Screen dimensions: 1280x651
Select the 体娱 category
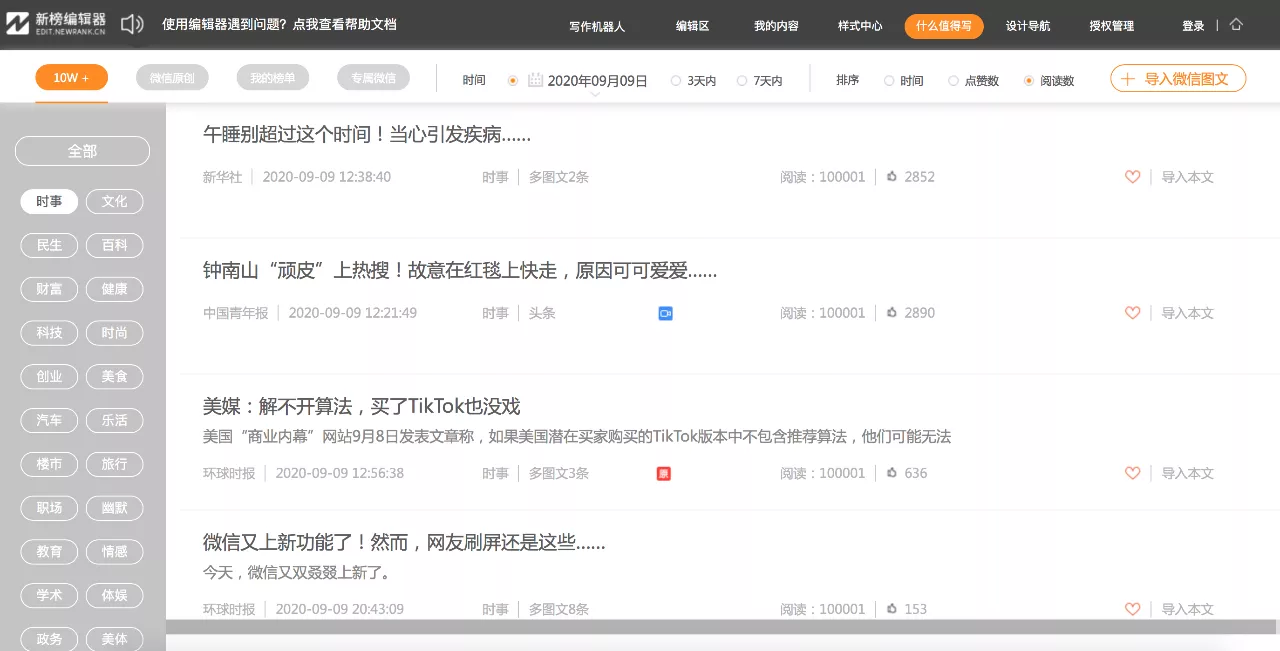coord(115,595)
